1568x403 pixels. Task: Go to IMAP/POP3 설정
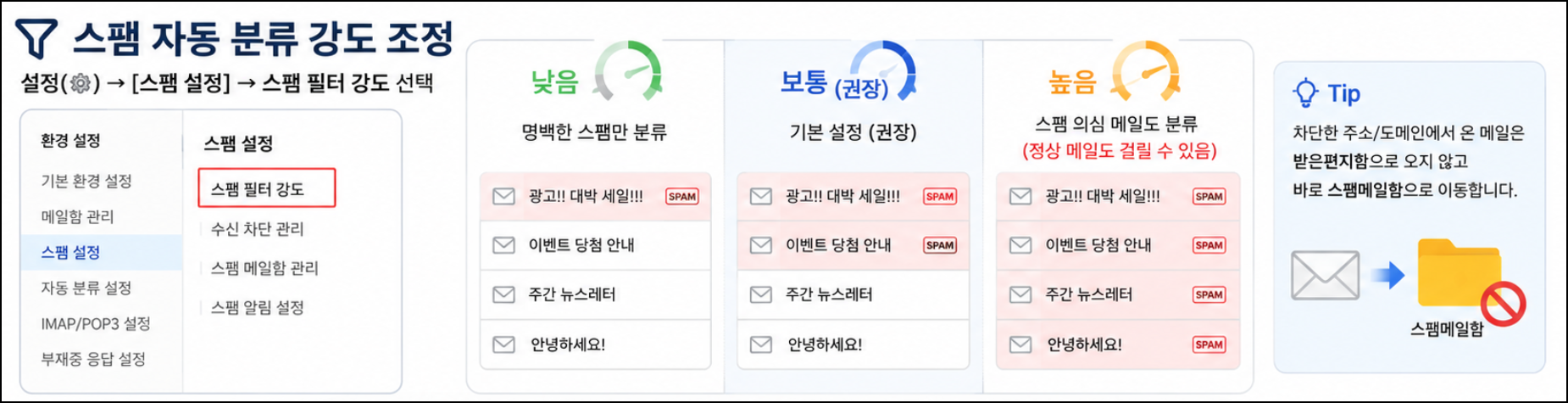click(x=96, y=323)
